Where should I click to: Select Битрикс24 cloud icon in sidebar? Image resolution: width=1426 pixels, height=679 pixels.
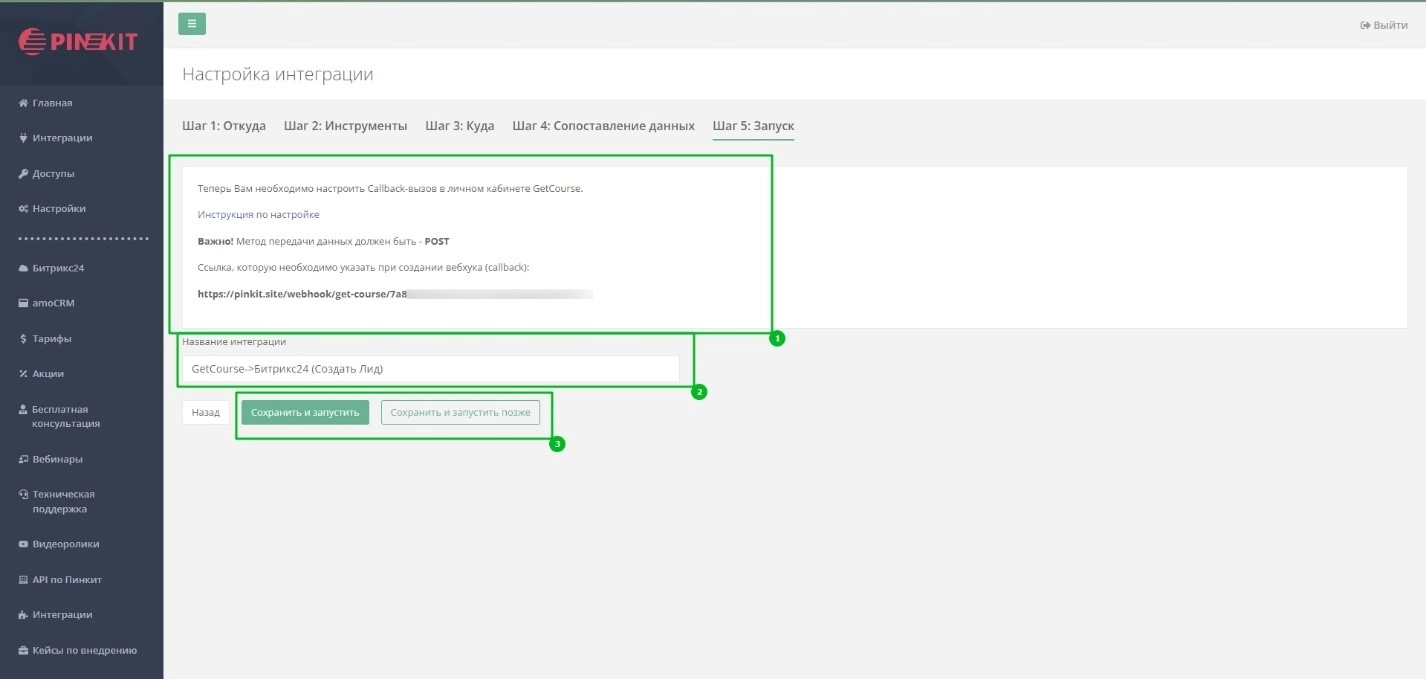[x=23, y=268]
